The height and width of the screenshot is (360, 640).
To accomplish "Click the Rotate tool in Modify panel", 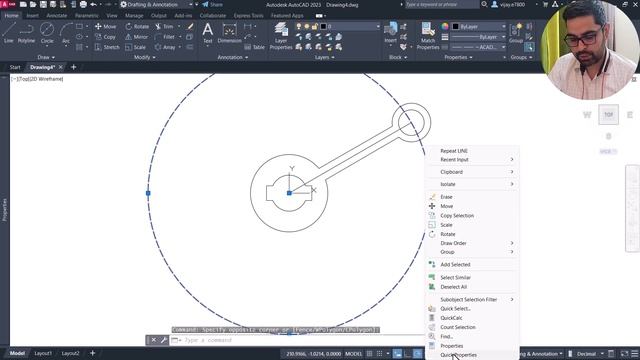I will click(x=137, y=27).
